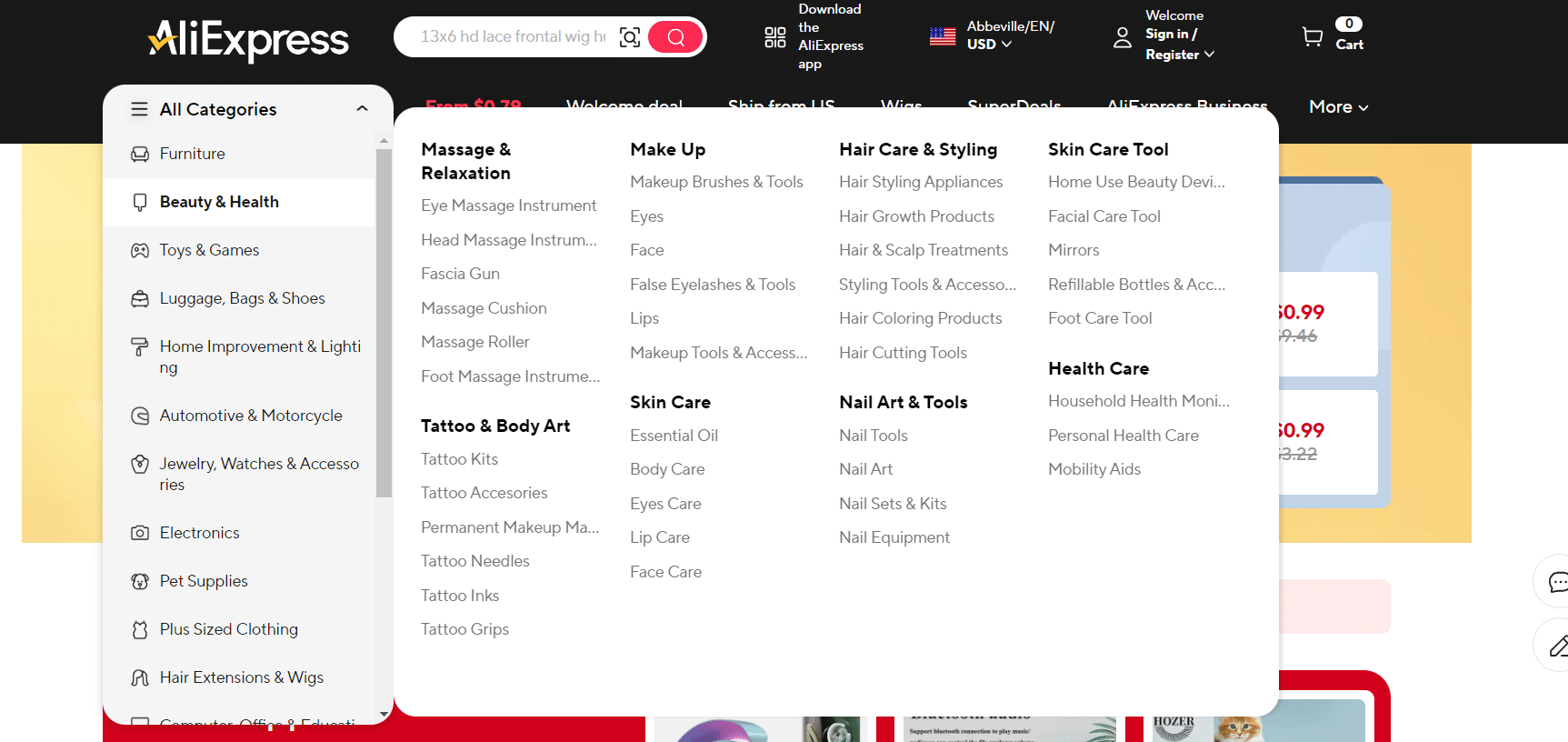Click the Plus Sized Clothing icon

coord(140,629)
